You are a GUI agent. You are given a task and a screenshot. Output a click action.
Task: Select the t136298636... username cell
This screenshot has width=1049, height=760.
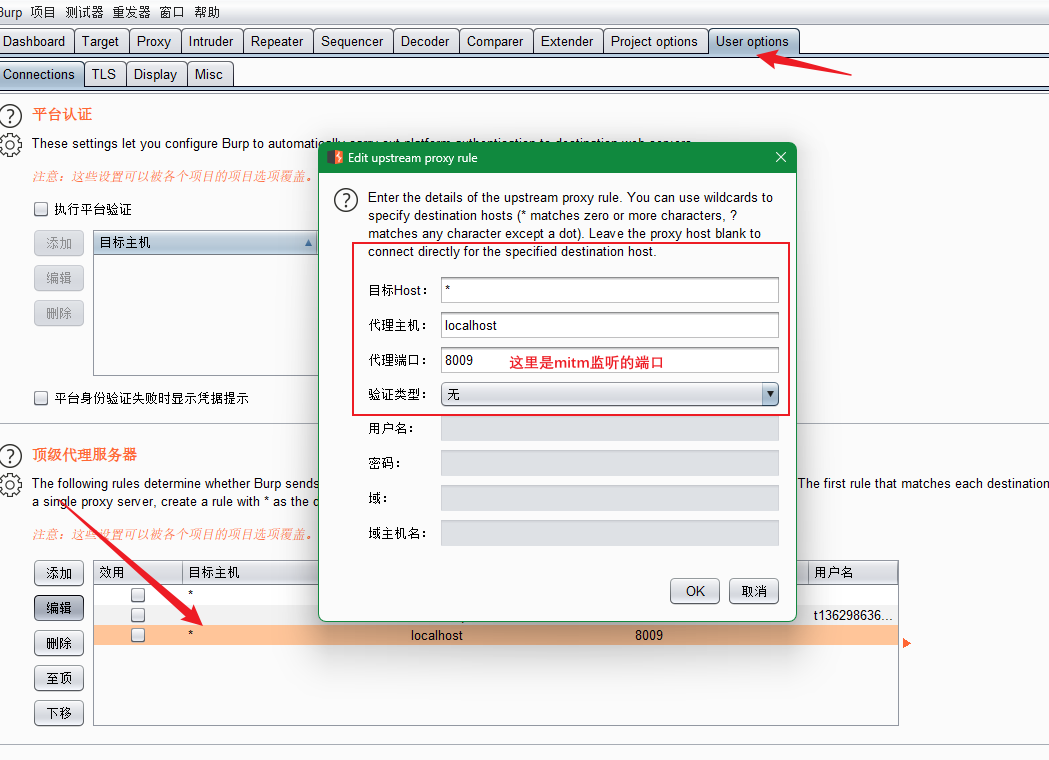click(x=852, y=615)
